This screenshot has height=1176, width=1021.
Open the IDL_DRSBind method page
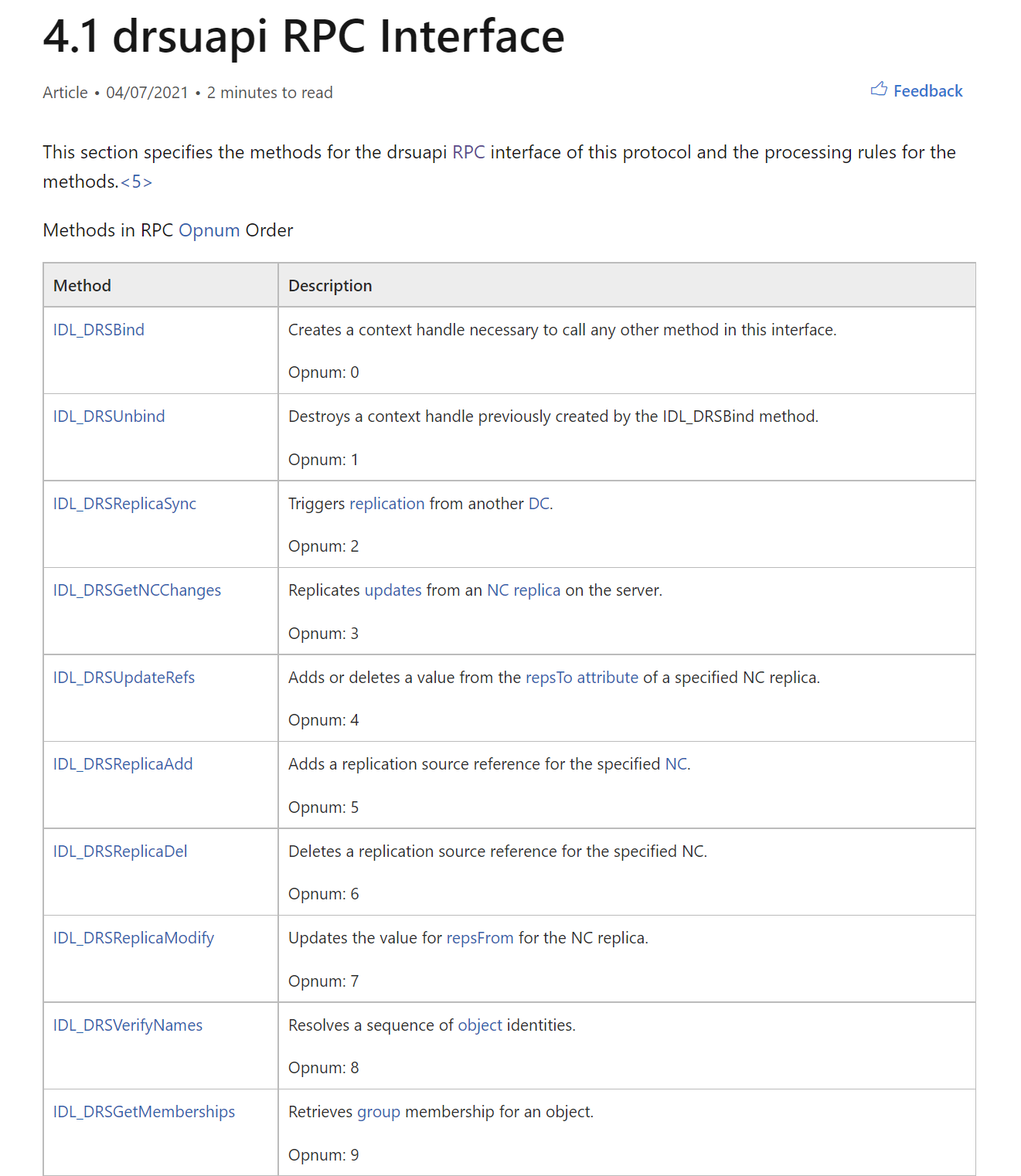[x=99, y=330]
